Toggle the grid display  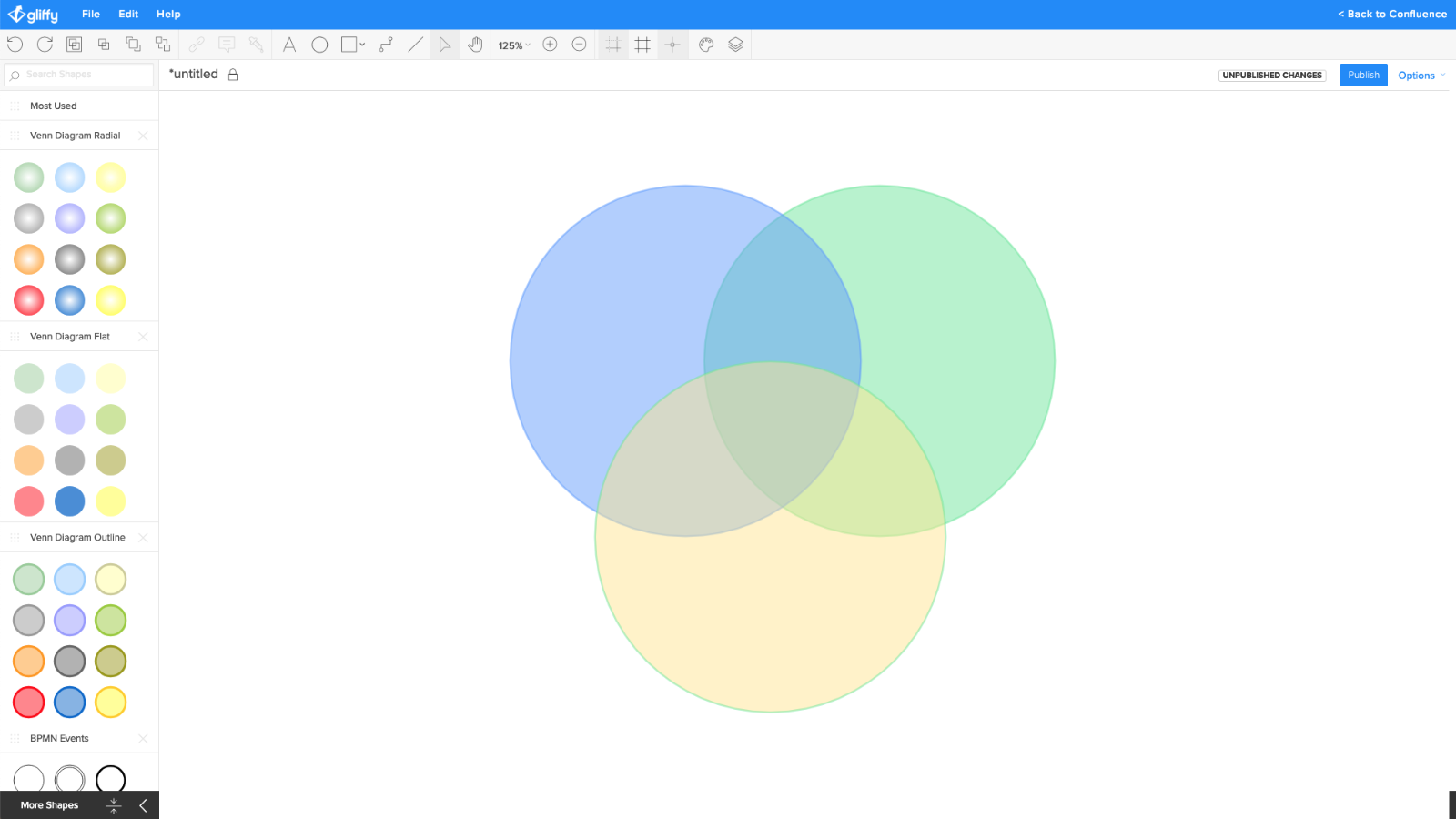(x=642, y=44)
